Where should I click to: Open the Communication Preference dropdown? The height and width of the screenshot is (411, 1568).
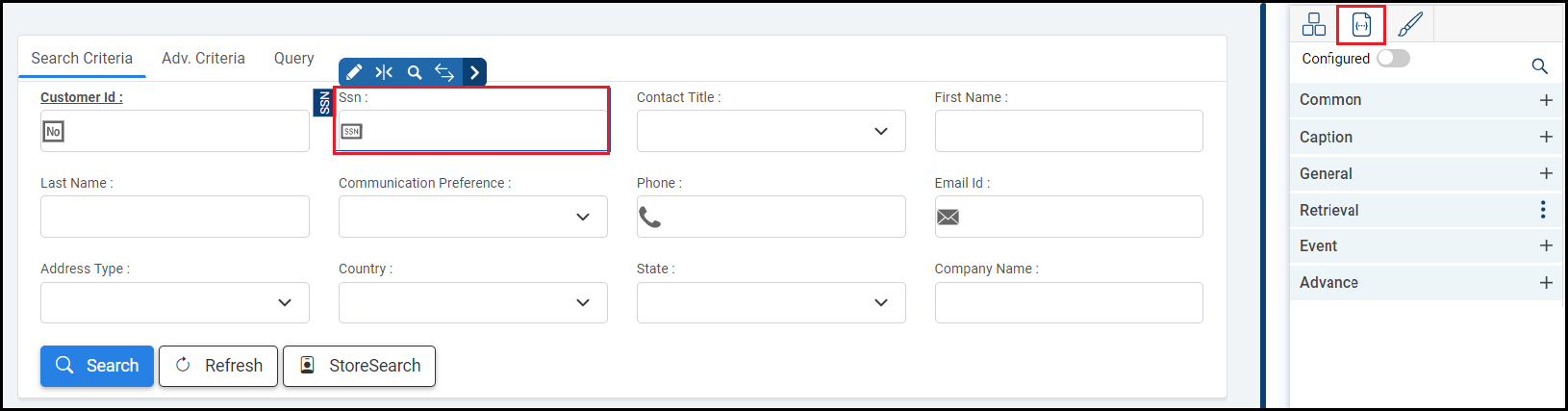click(x=472, y=217)
